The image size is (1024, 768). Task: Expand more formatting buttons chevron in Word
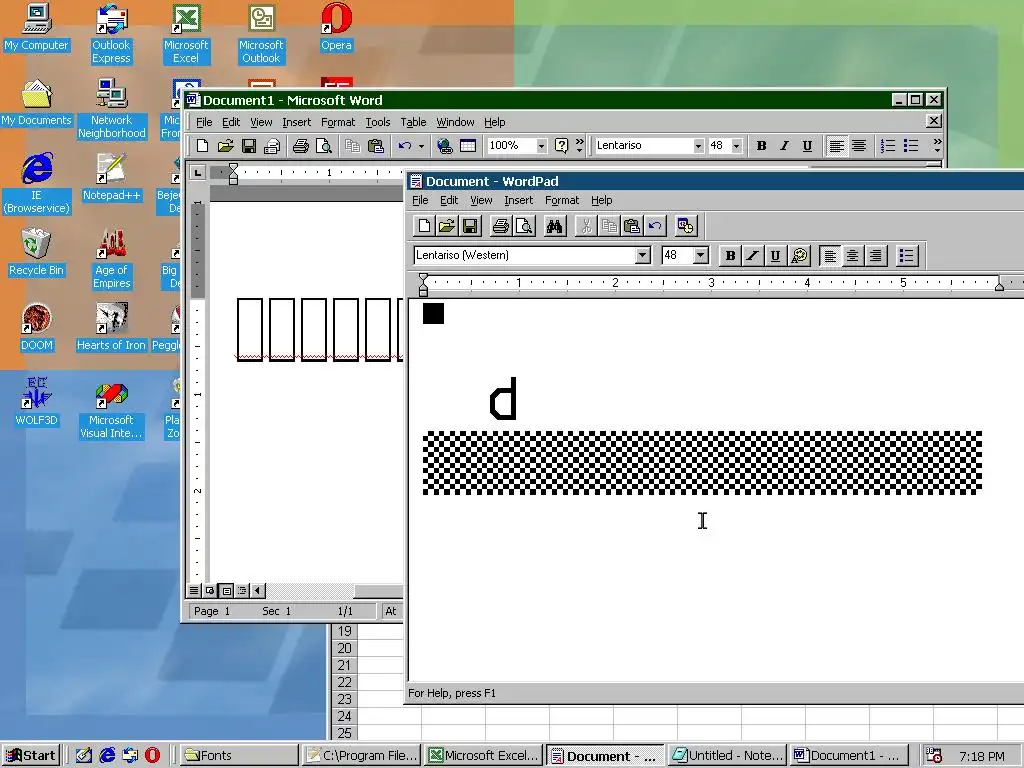coord(937,145)
